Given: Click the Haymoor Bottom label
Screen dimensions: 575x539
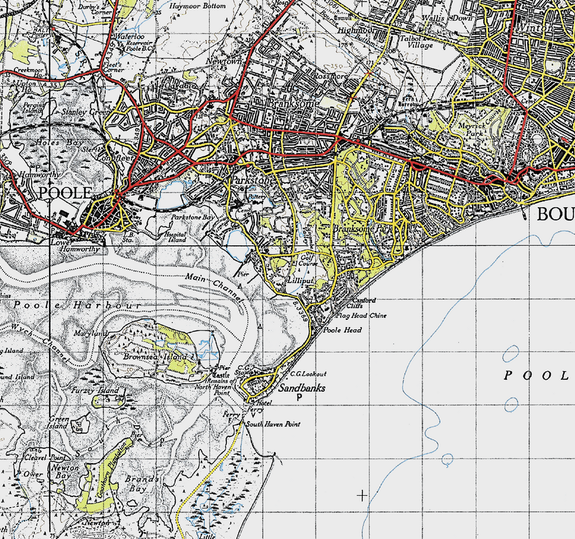Looking at the screenshot, I should pyautogui.click(x=197, y=6).
